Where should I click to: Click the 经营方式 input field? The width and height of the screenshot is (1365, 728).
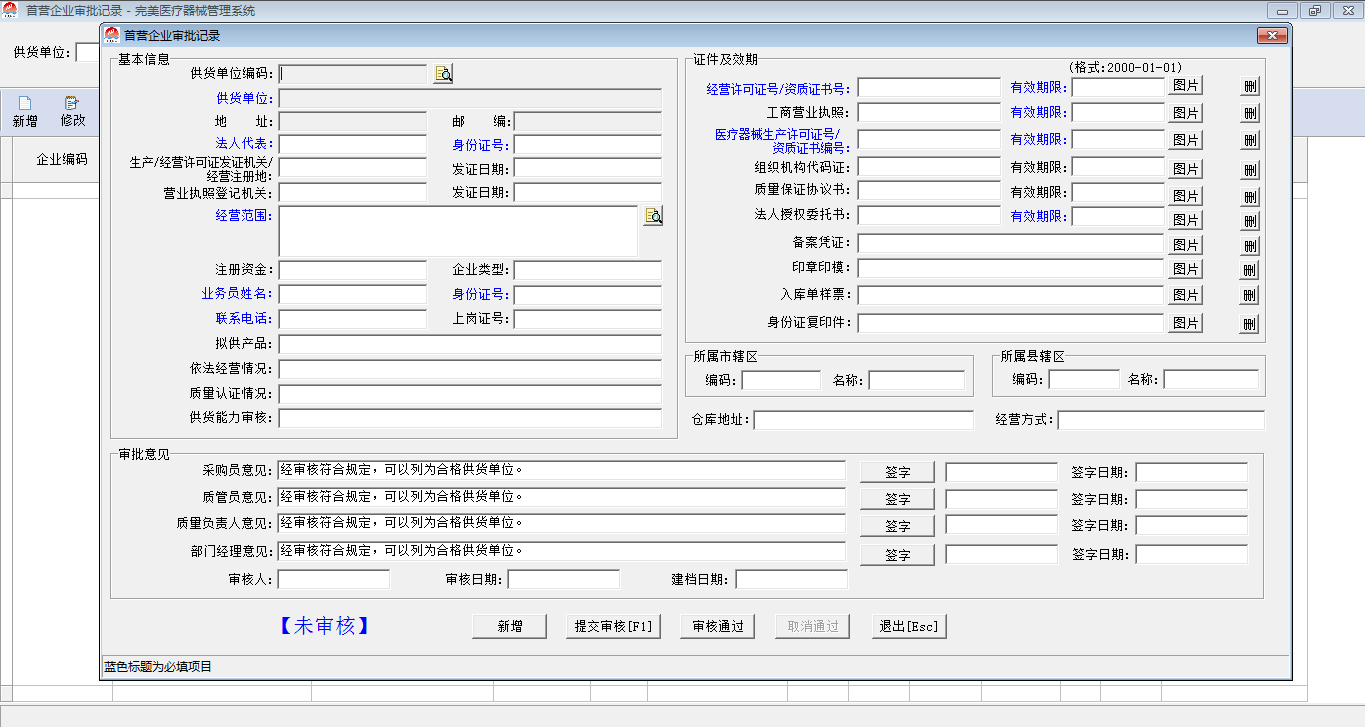click(1160, 420)
